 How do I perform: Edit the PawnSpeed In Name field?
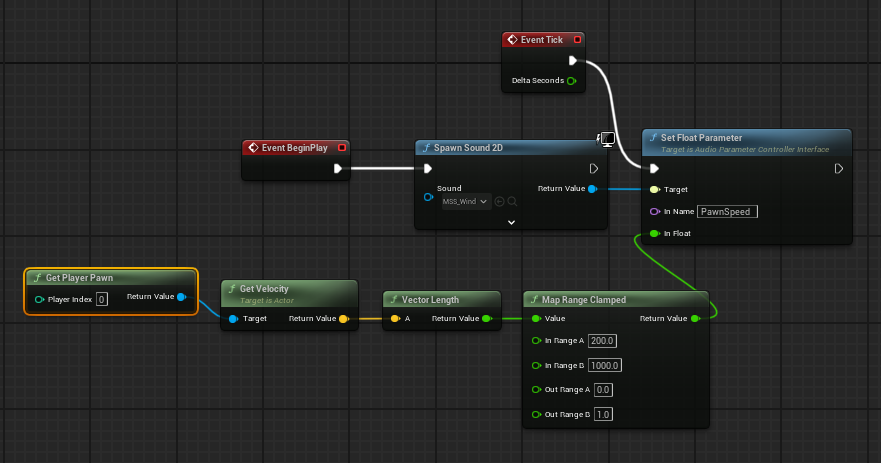727,211
